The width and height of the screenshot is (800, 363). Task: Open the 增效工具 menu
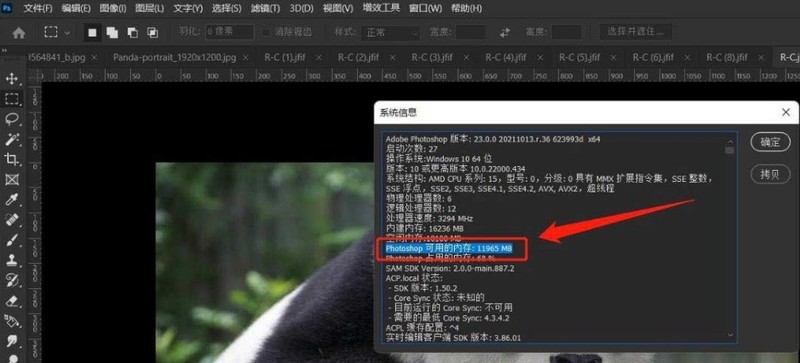[x=381, y=8]
